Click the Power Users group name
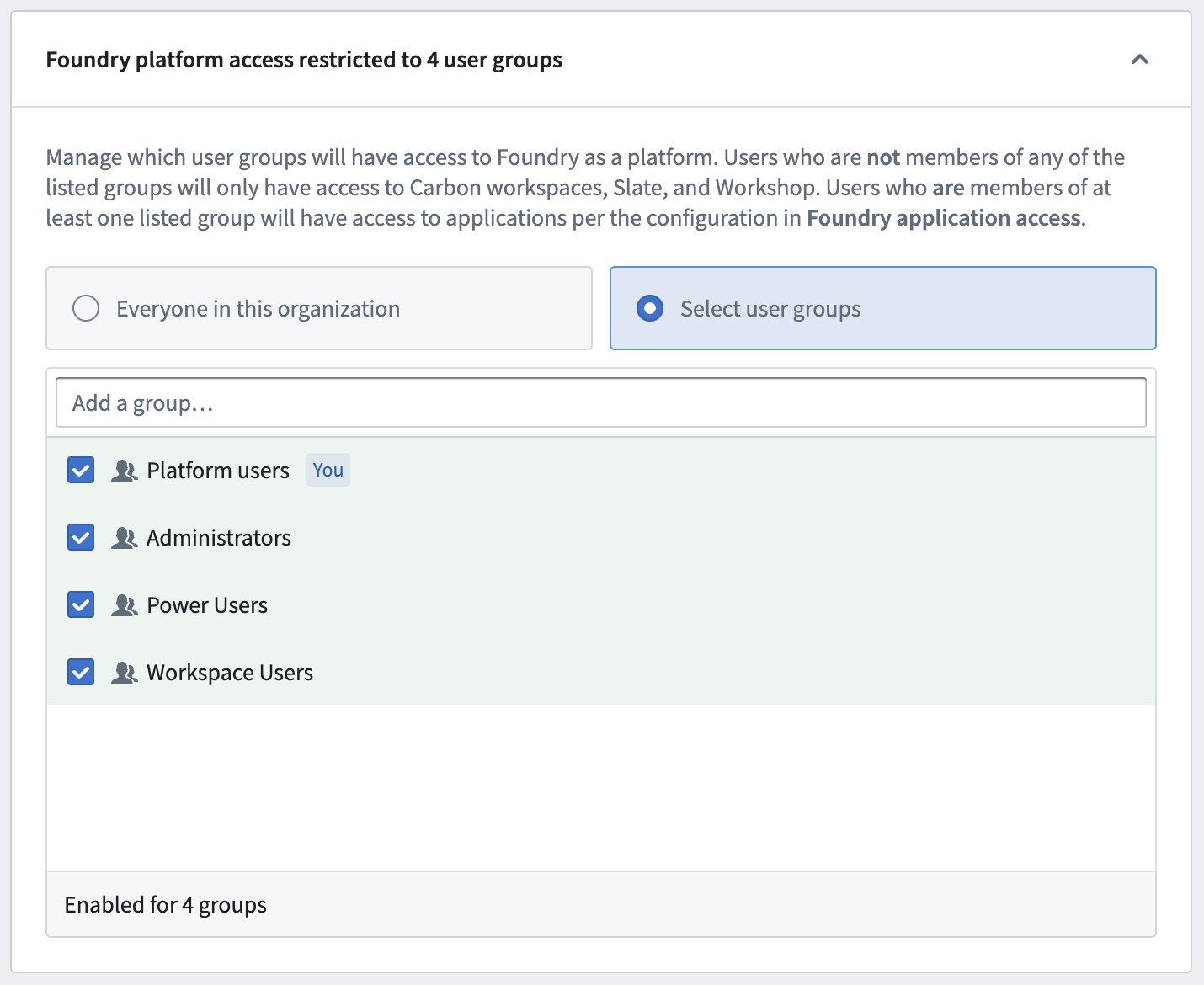Viewport: 1204px width, 985px height. (x=207, y=605)
